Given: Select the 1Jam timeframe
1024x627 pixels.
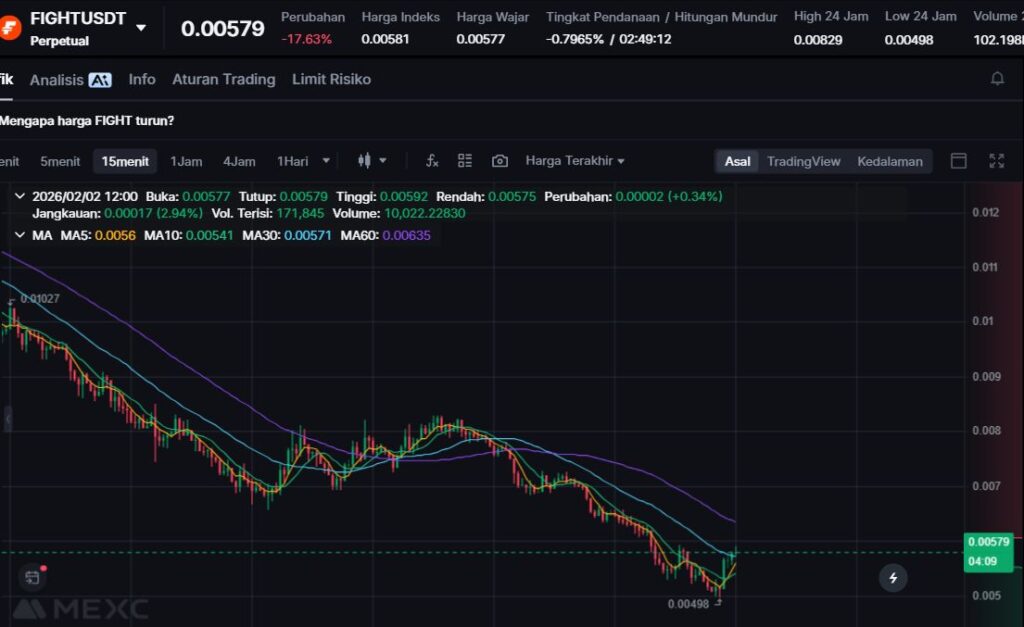Looking at the screenshot, I should click(186, 161).
